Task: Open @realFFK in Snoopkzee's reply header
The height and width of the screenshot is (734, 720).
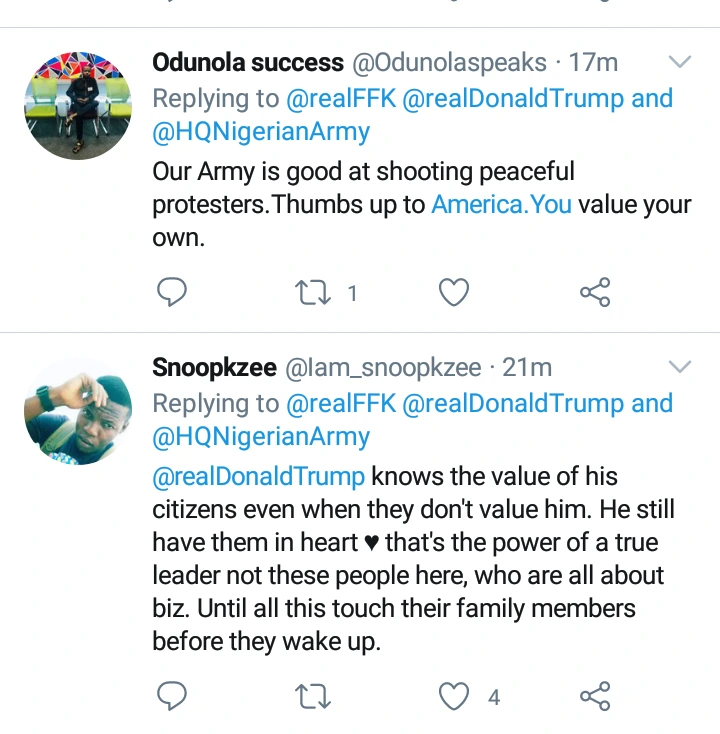Action: [x=339, y=403]
